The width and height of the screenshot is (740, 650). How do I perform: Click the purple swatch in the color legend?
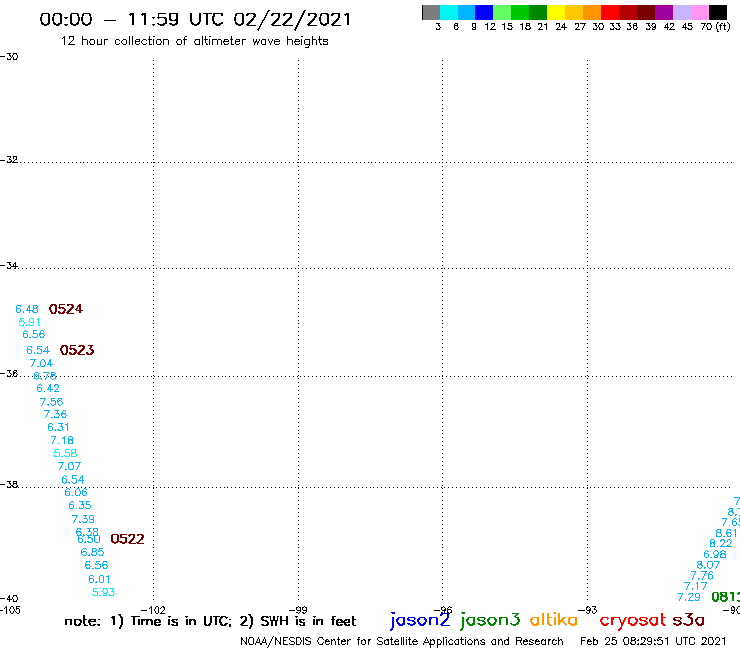click(664, 12)
